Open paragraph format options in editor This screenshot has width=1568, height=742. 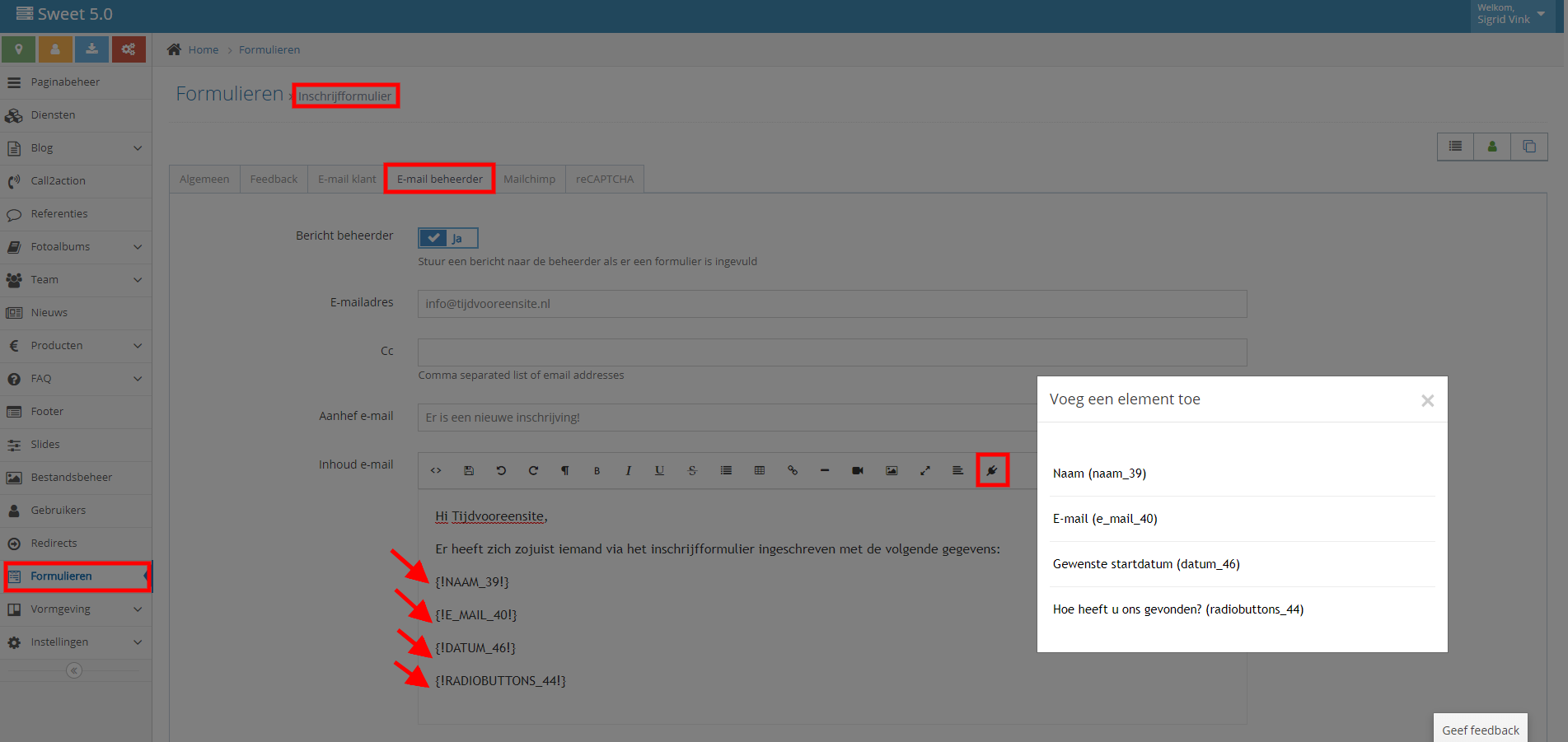565,470
